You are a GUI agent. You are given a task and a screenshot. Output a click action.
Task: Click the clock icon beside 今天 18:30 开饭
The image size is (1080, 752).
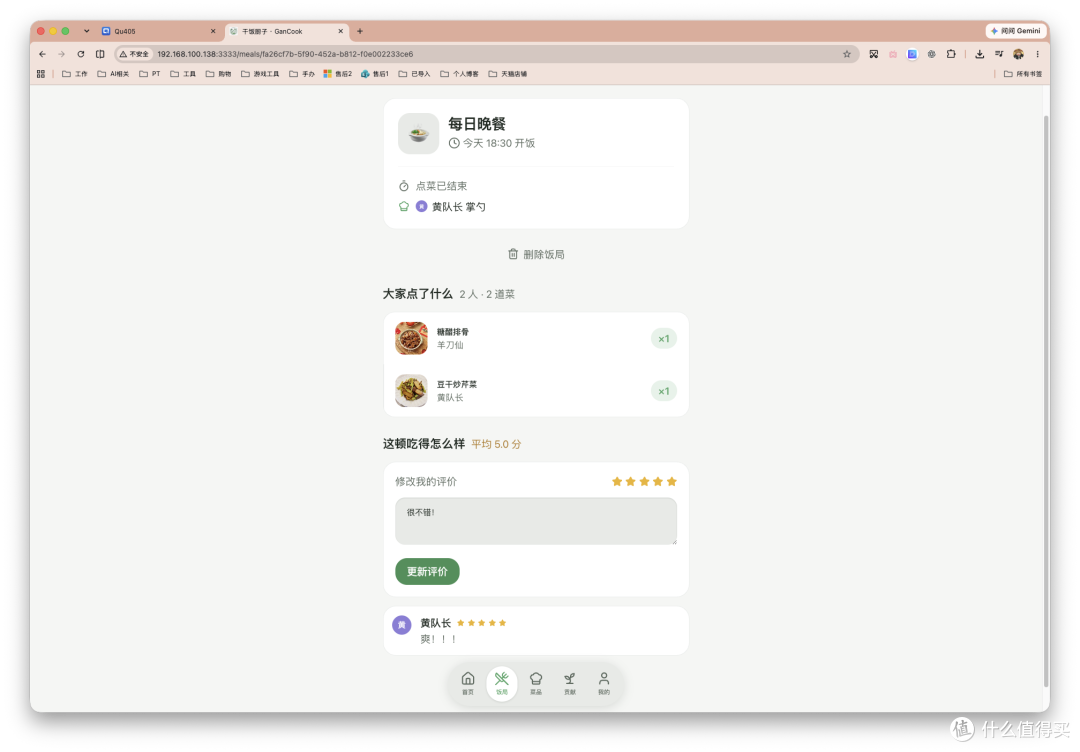pyautogui.click(x=454, y=143)
